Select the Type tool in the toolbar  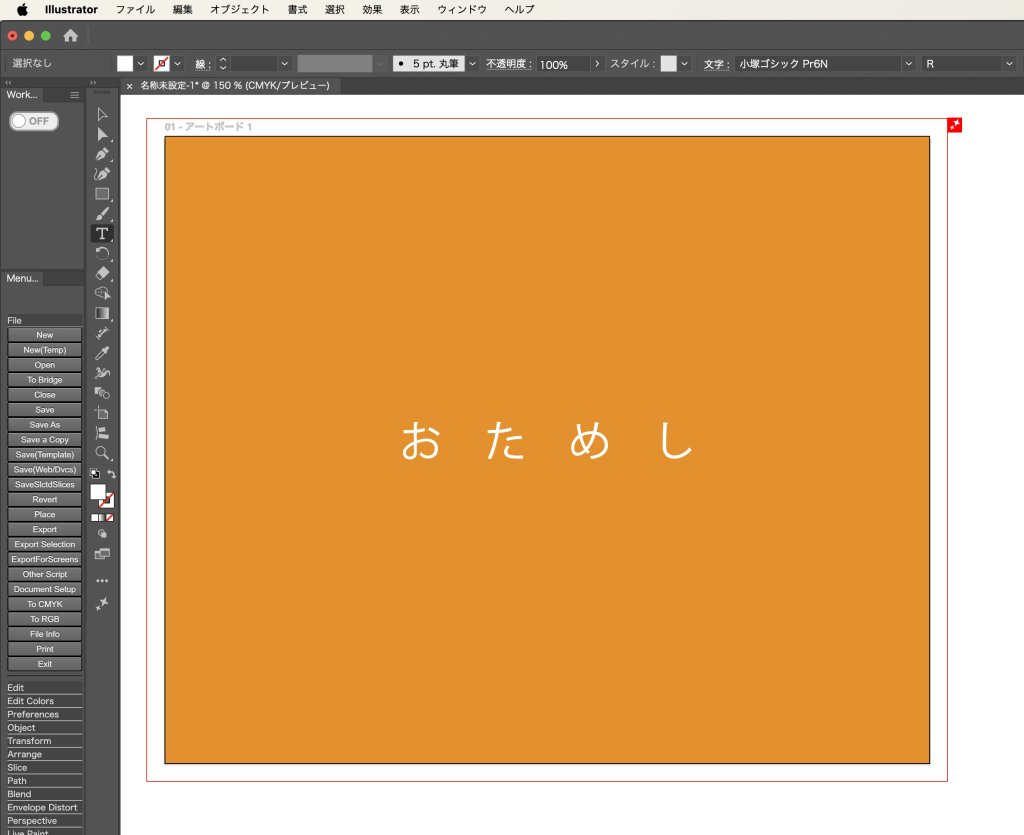[x=102, y=233]
